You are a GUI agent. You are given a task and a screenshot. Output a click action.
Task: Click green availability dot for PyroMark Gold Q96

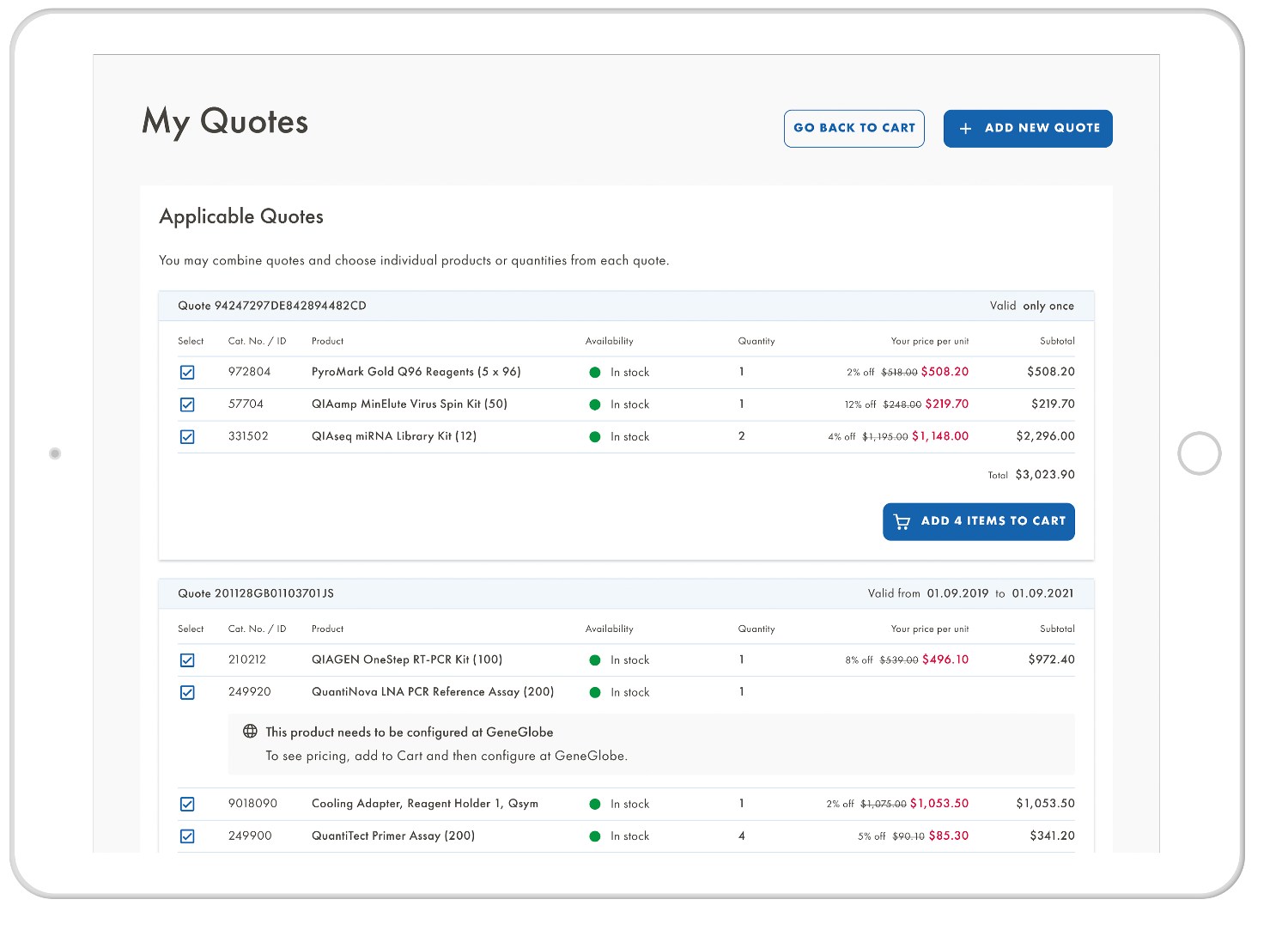click(594, 373)
